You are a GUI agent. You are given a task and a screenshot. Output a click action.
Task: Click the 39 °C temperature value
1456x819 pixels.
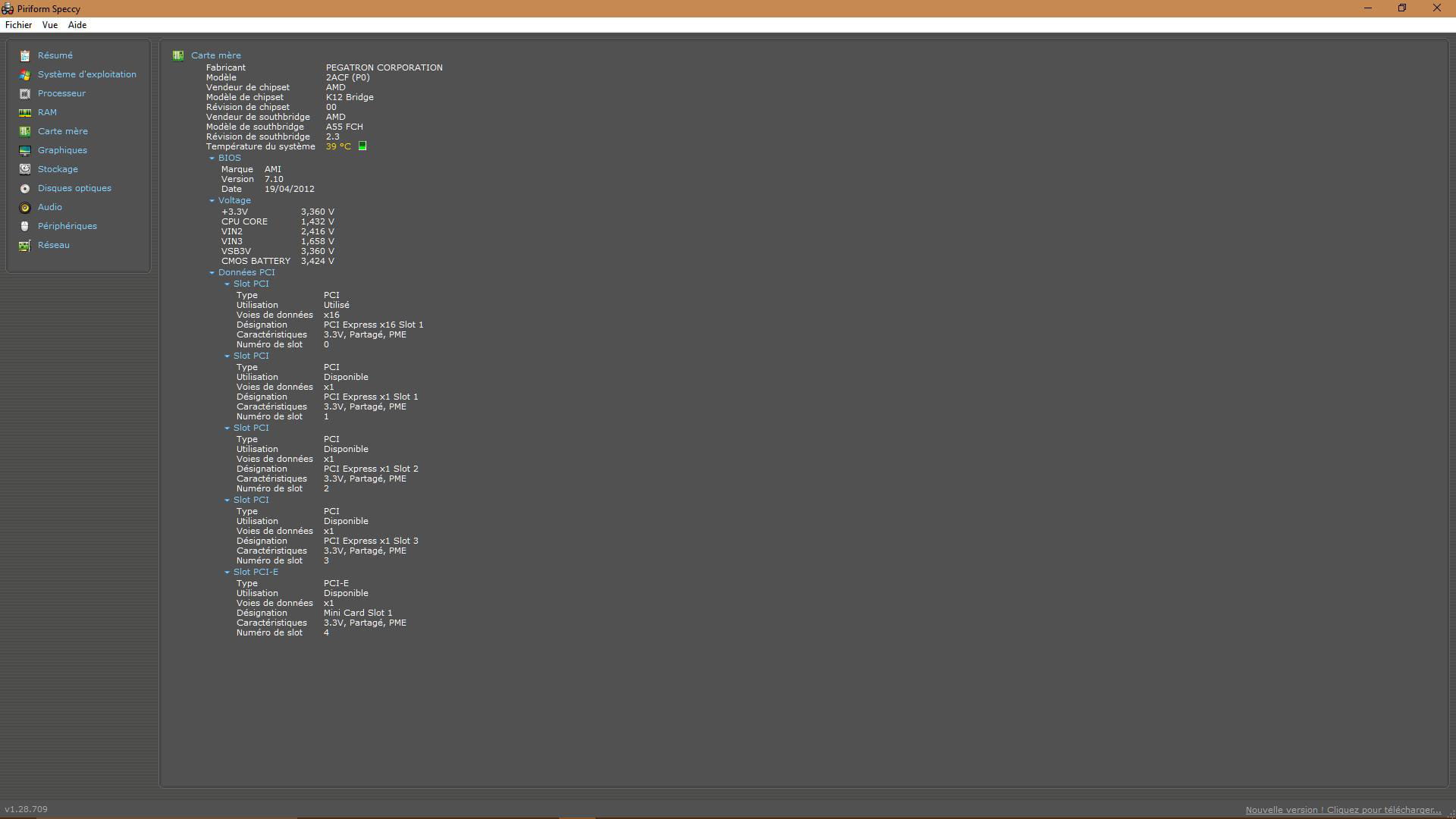click(338, 146)
